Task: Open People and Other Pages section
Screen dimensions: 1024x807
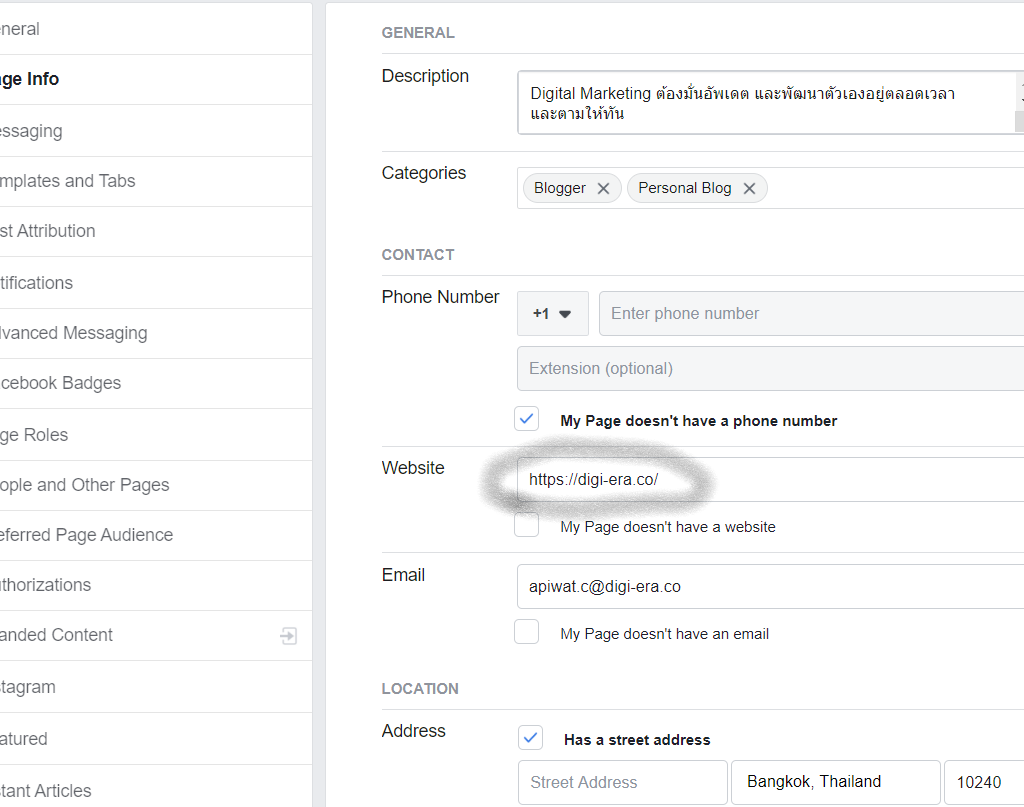Action: click(x=84, y=485)
